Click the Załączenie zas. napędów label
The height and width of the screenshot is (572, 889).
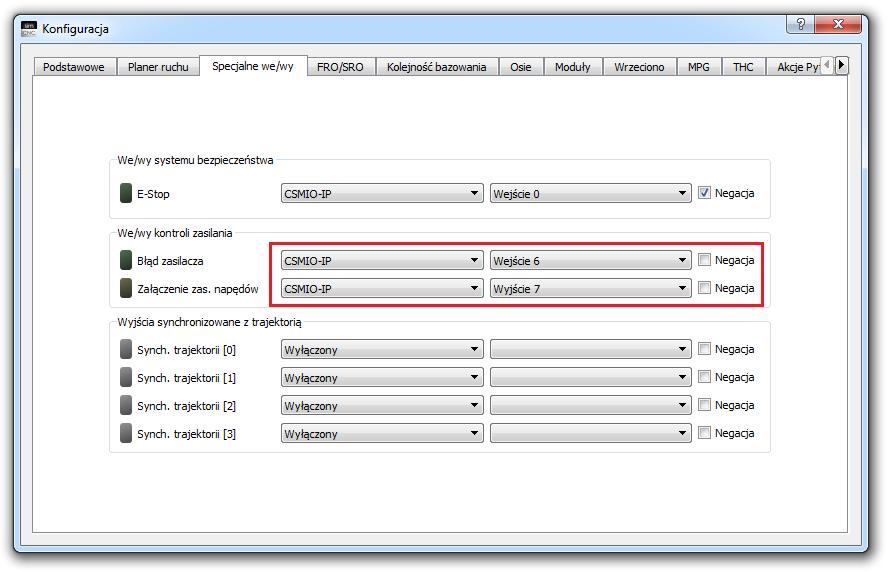[197, 289]
